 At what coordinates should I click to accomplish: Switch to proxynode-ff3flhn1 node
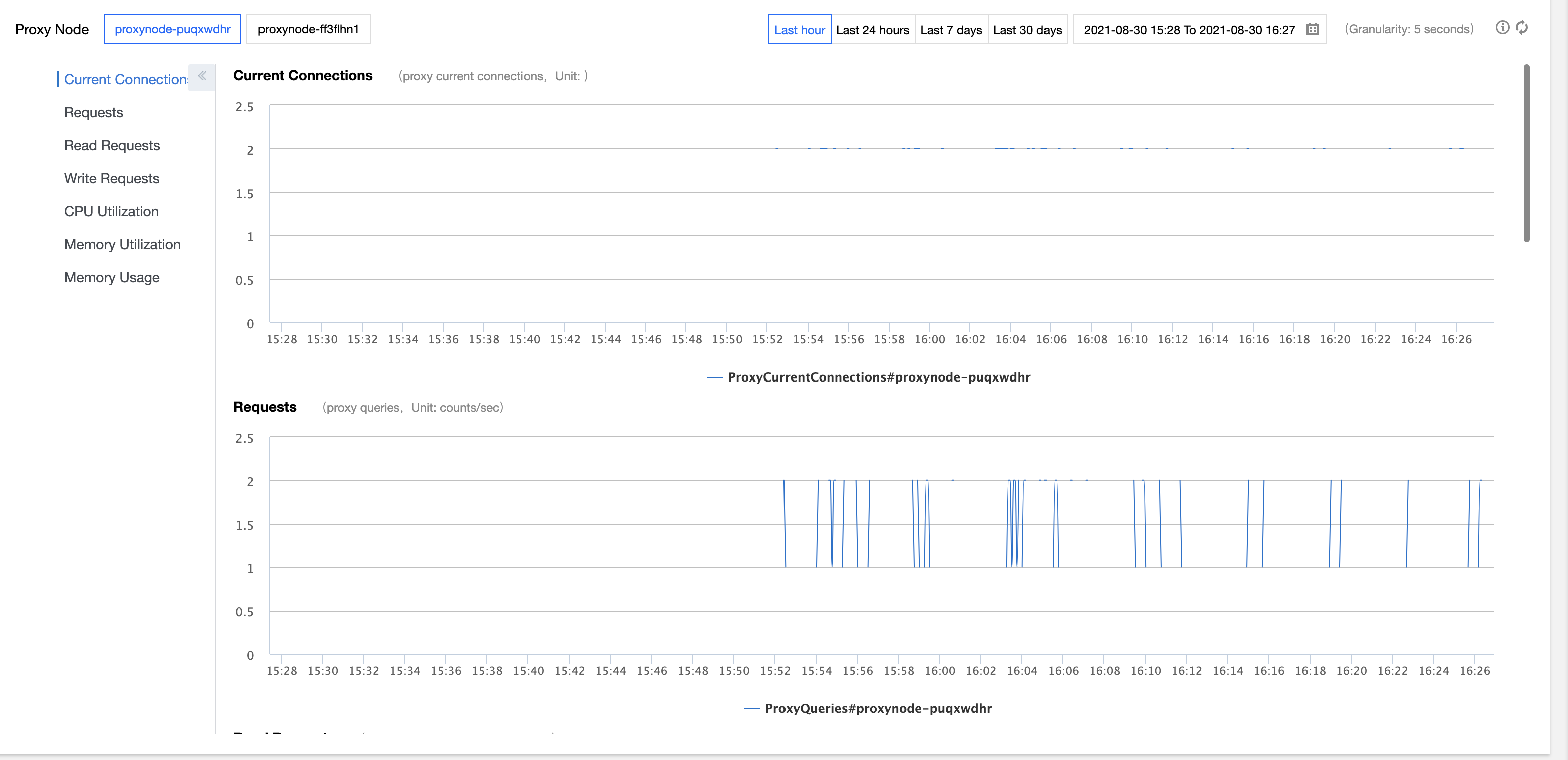pos(308,29)
